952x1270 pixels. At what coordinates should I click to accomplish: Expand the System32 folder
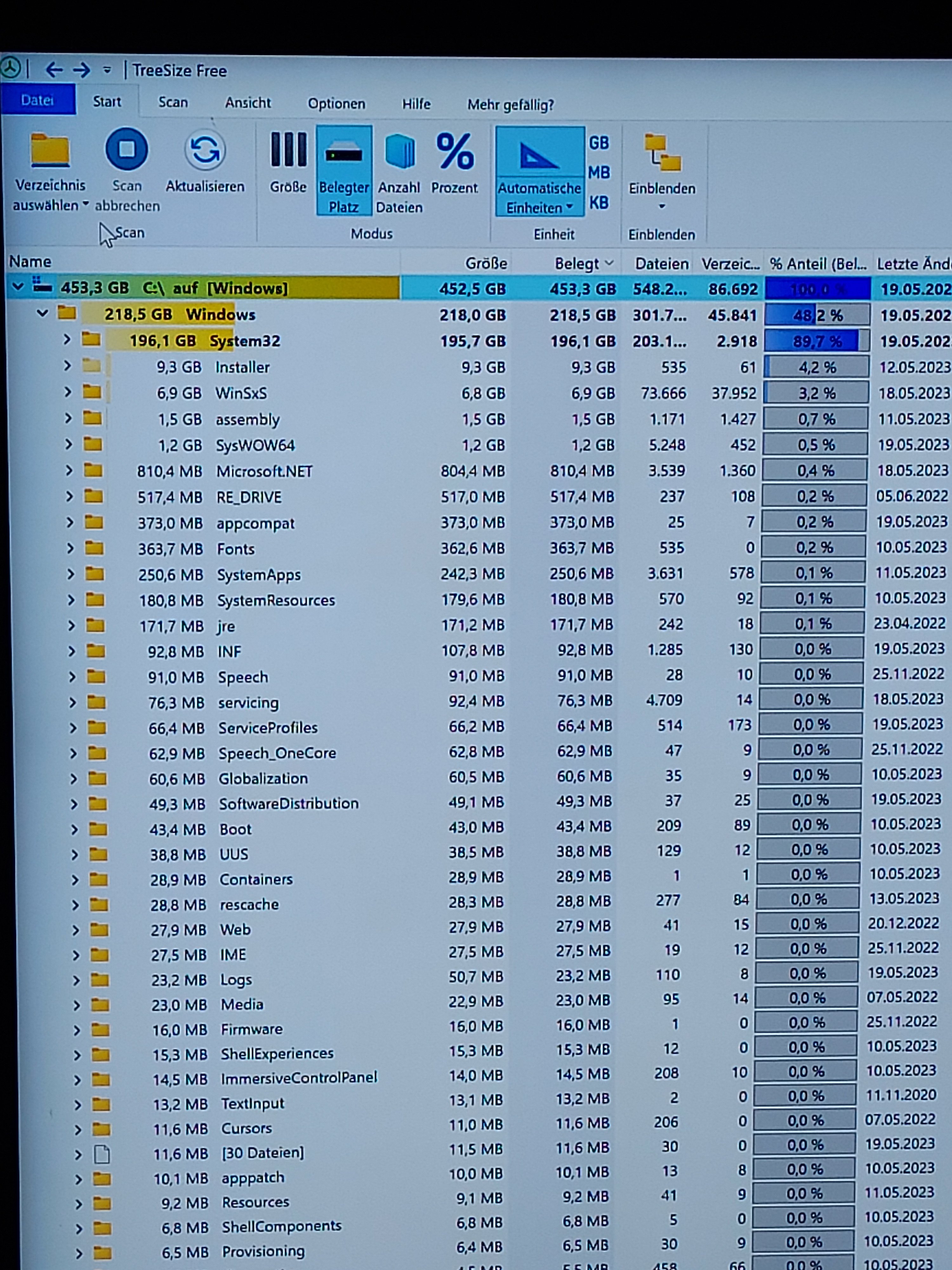[67, 340]
